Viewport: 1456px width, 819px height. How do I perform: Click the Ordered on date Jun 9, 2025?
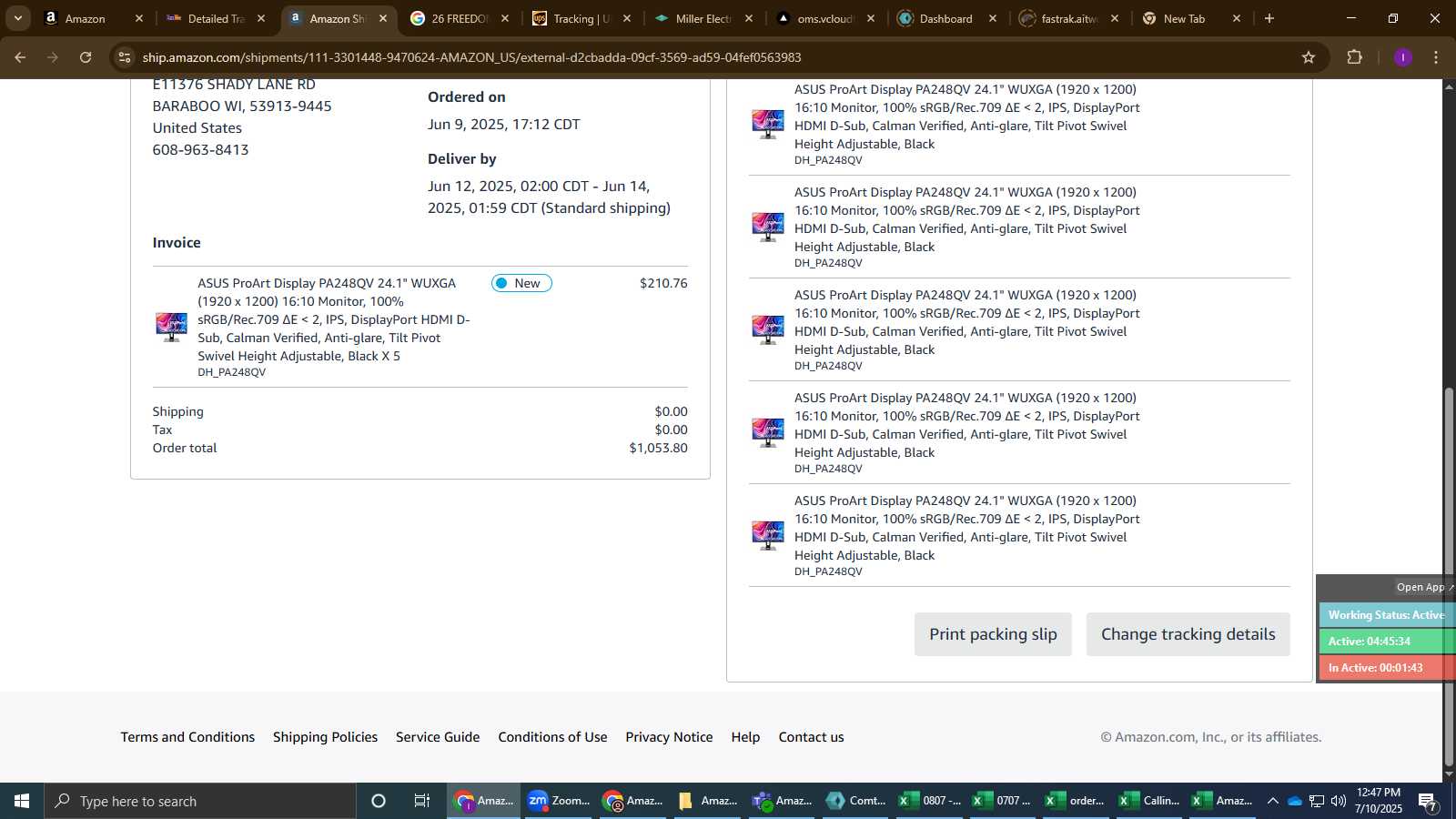pos(503,124)
